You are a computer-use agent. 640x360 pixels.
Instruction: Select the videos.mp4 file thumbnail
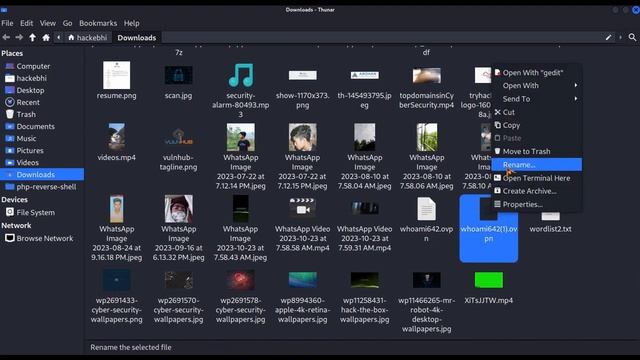click(116, 137)
